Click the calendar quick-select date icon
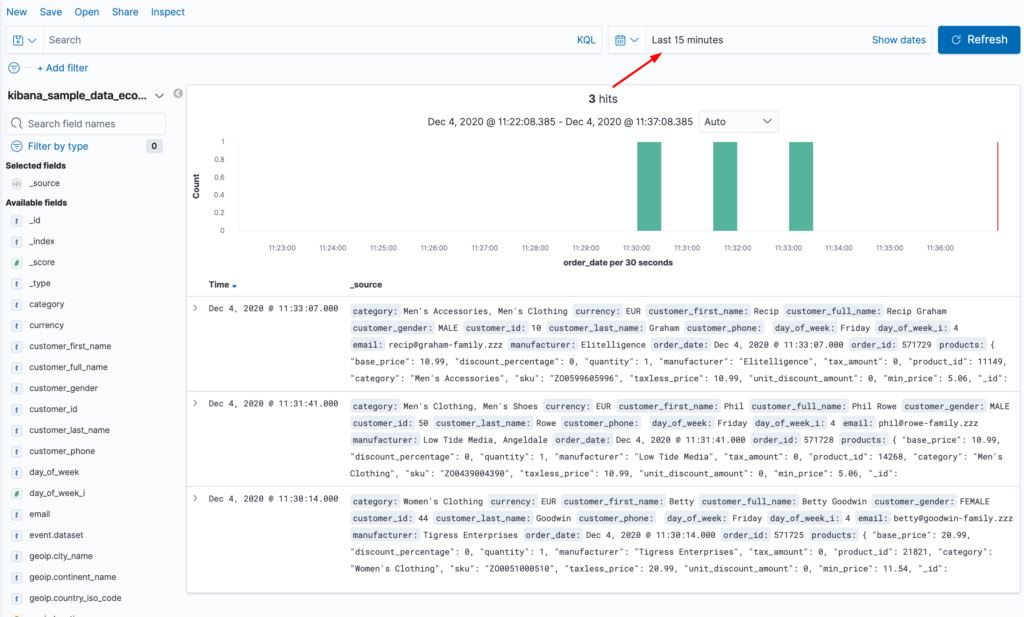The image size is (1024, 617). (626, 40)
